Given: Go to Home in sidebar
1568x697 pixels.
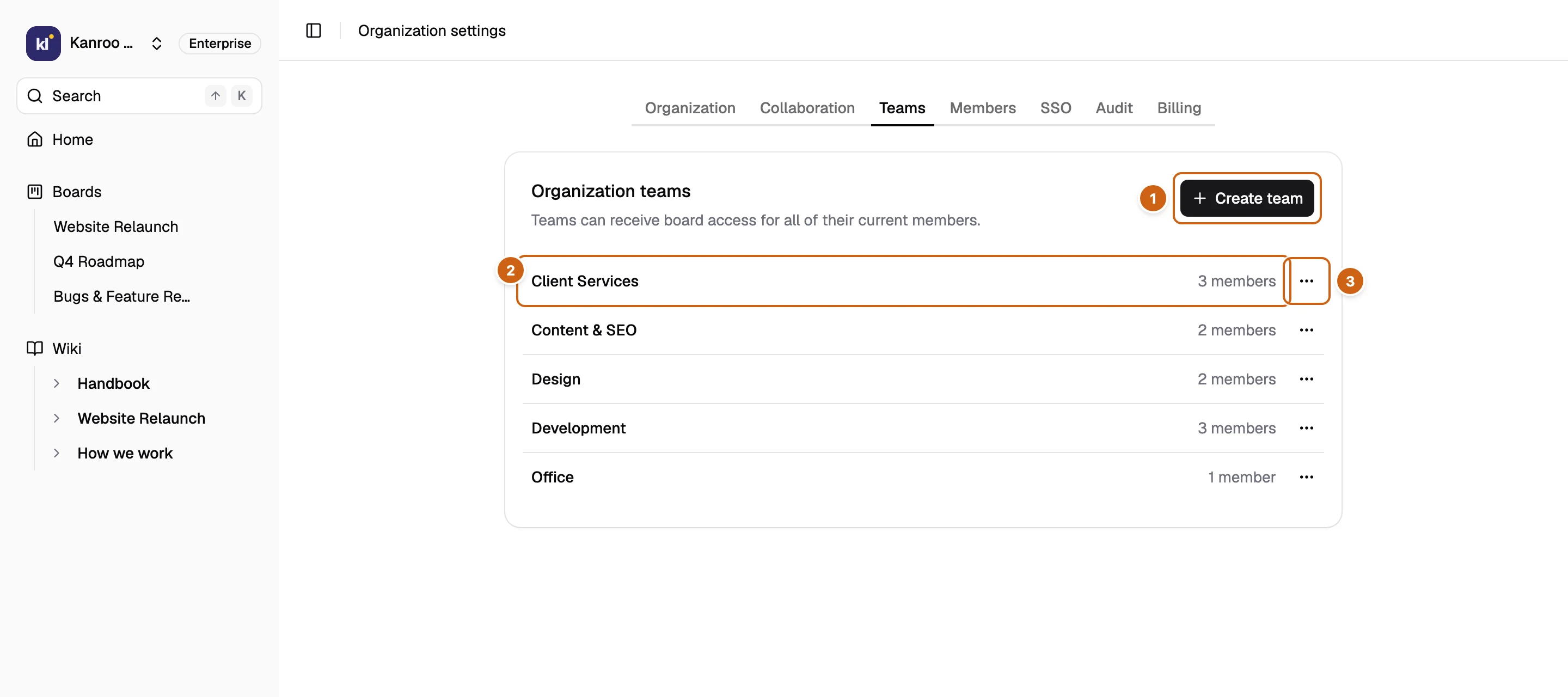Looking at the screenshot, I should pyautogui.click(x=72, y=139).
